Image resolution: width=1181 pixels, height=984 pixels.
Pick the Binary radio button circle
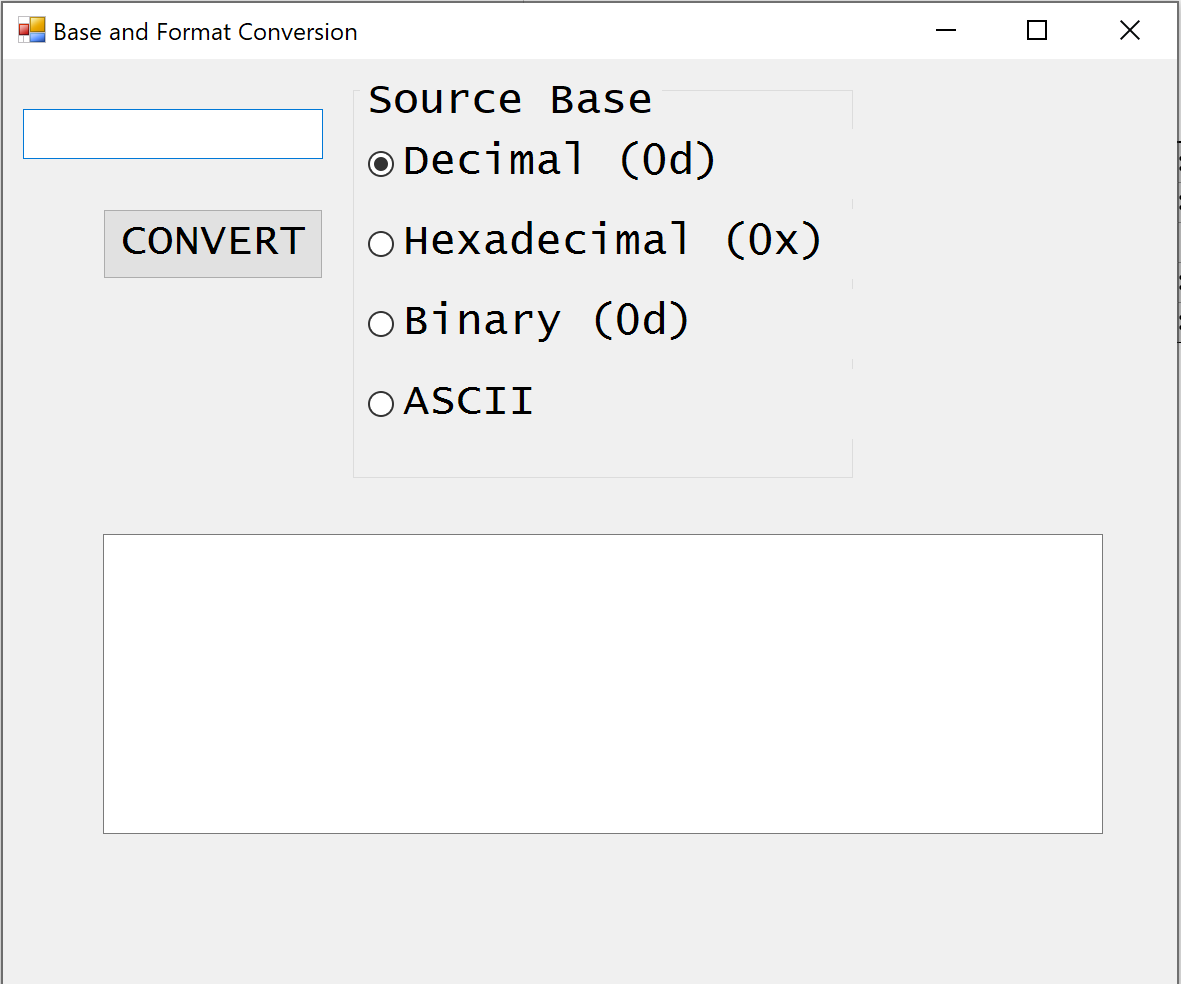pyautogui.click(x=381, y=323)
